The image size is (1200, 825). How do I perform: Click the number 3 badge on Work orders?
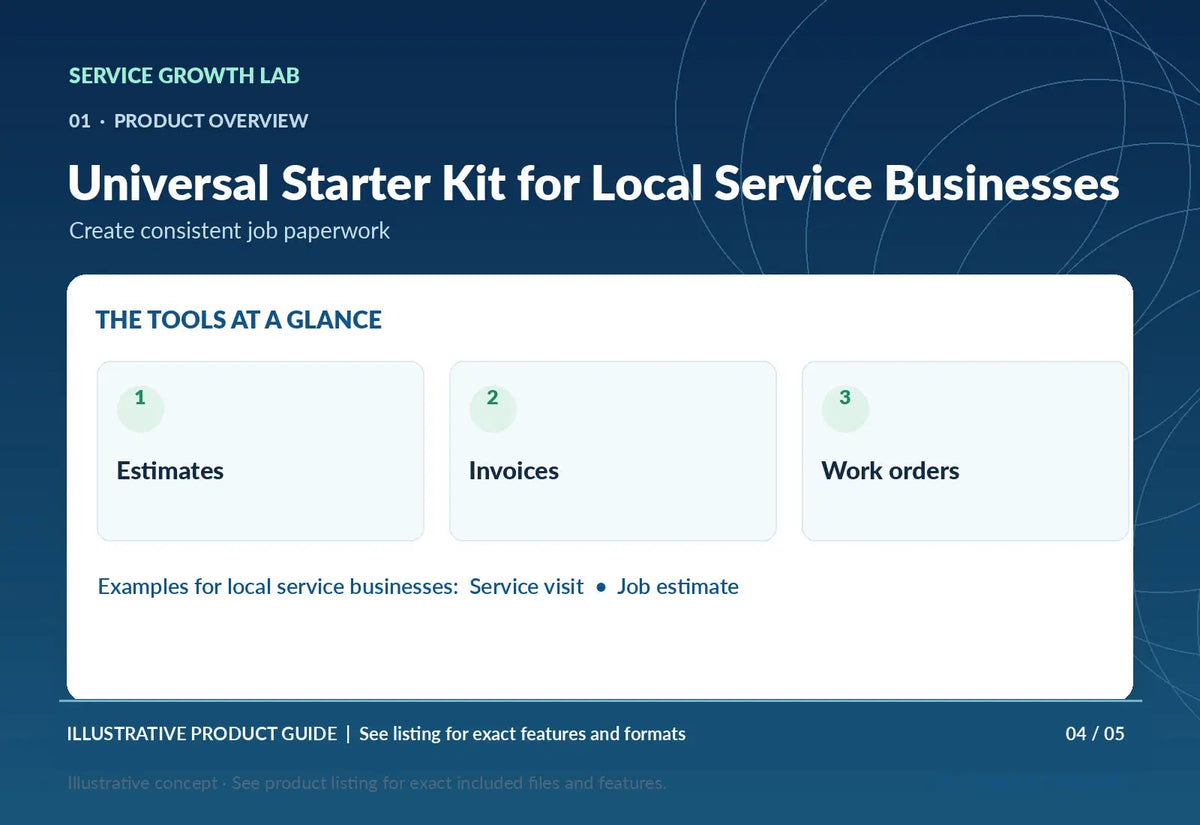point(845,408)
